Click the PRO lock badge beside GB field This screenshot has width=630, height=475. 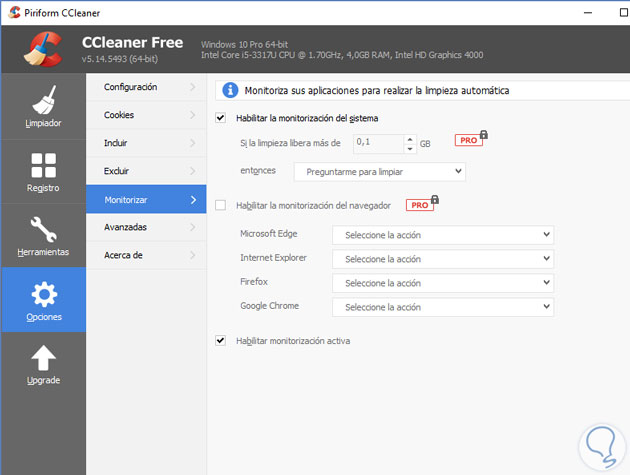point(471,139)
